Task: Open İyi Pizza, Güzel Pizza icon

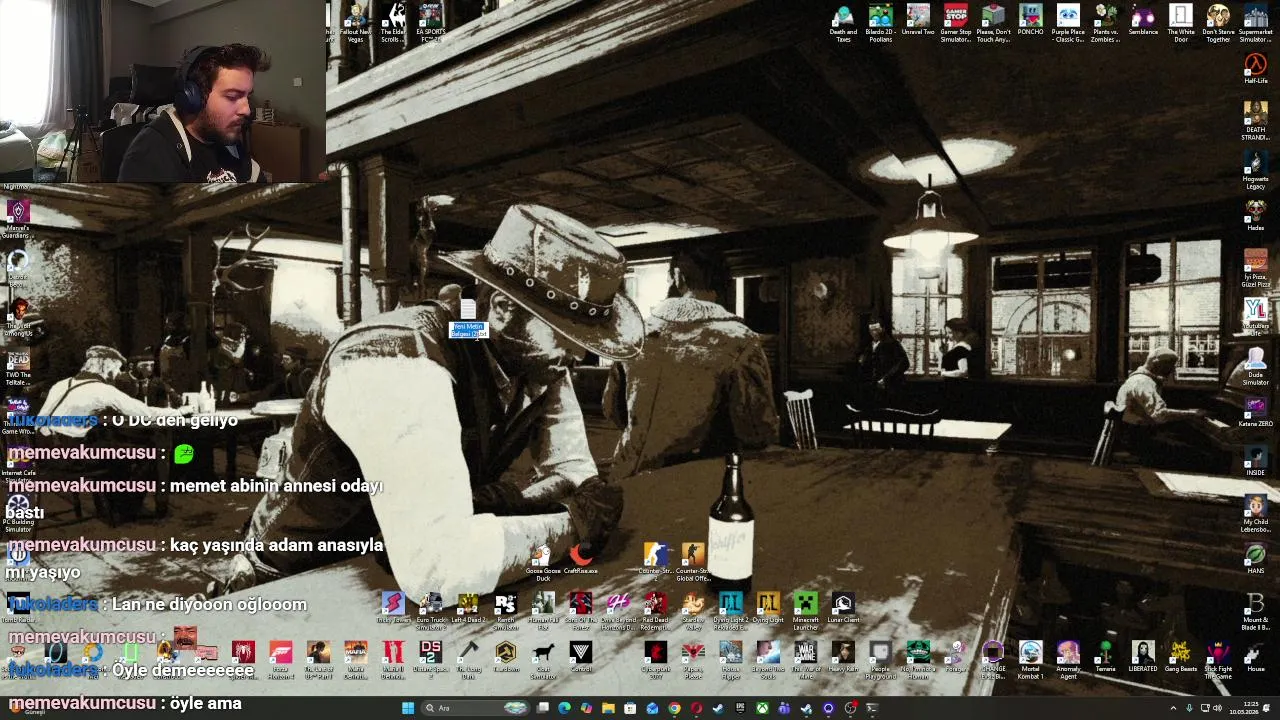Action: [1256, 268]
